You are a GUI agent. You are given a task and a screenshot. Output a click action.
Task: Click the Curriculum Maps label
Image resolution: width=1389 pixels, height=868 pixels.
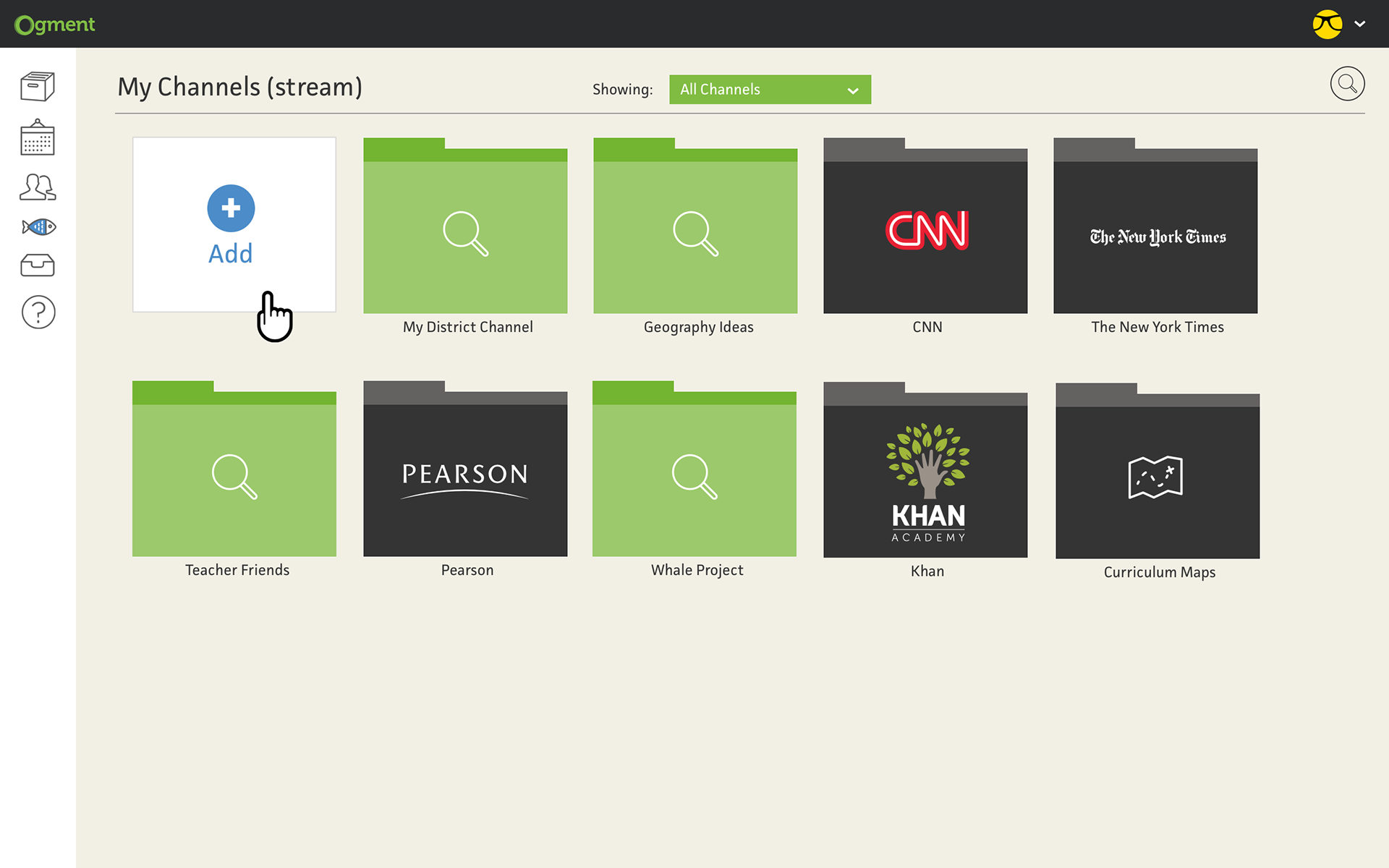(x=1160, y=573)
